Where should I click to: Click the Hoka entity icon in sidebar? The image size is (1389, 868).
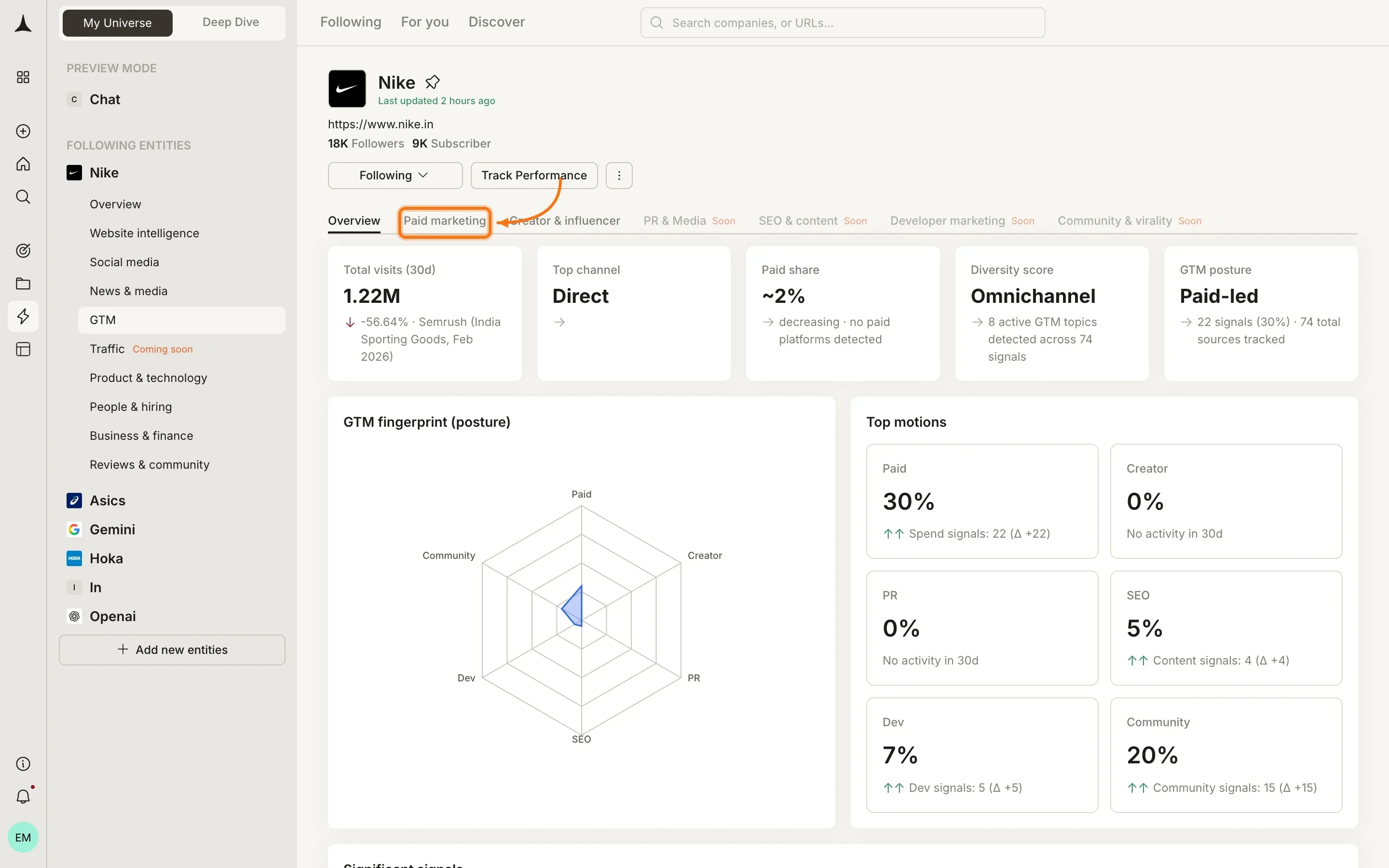(x=74, y=558)
